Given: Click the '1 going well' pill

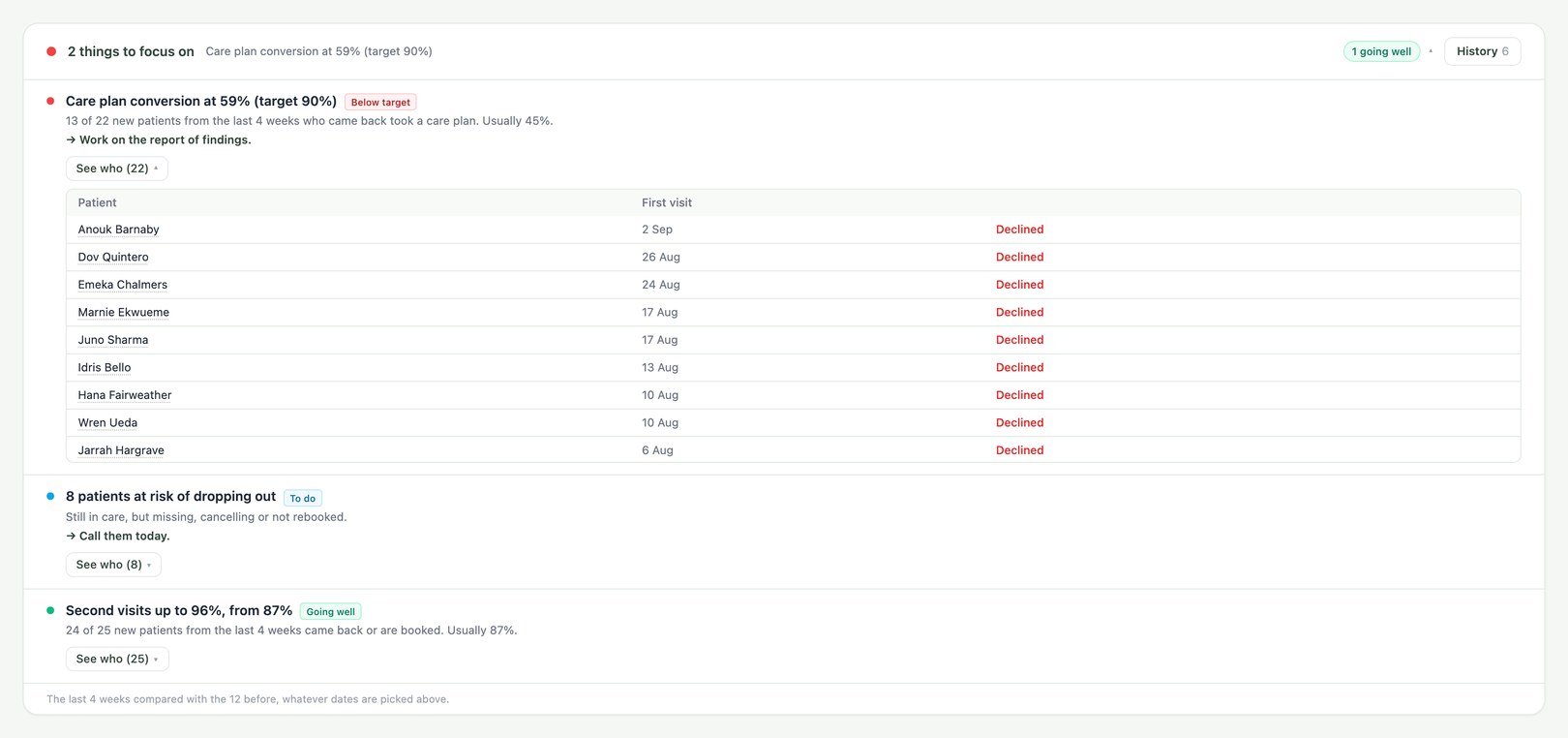Looking at the screenshot, I should [1381, 51].
